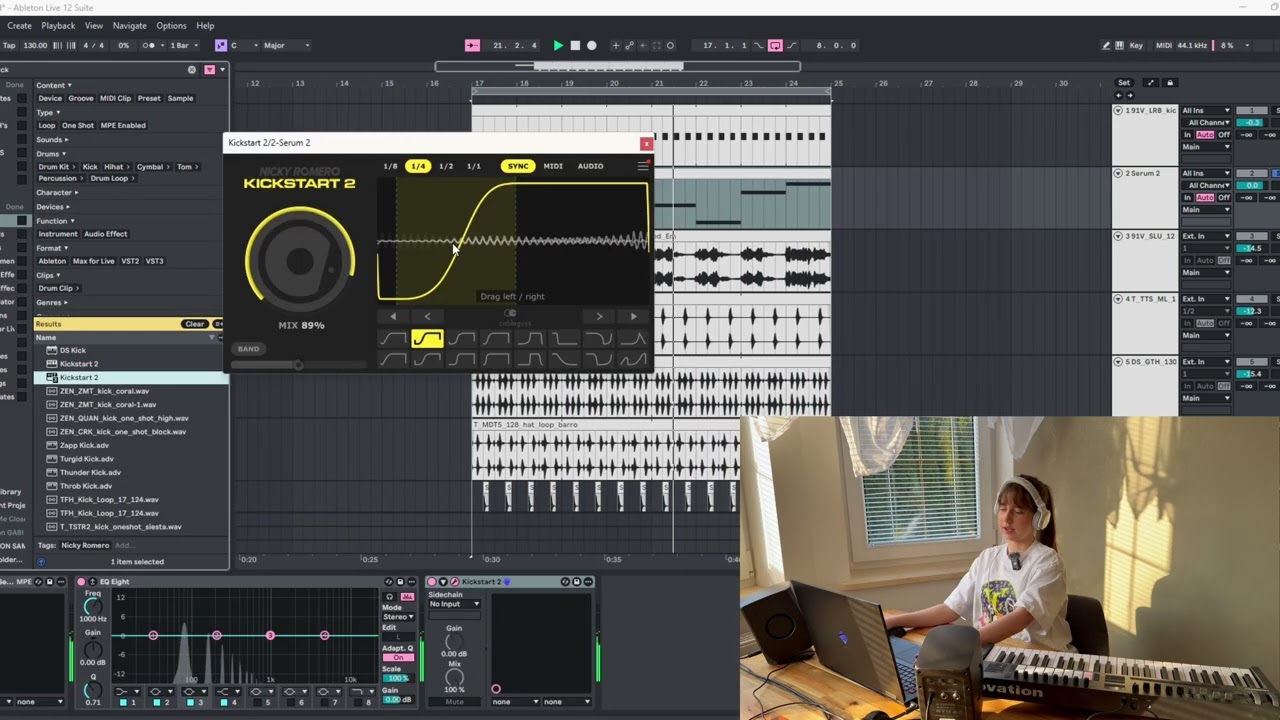Select the highlighted yellow S-curve shape
1280x720 pixels.
pos(427,339)
